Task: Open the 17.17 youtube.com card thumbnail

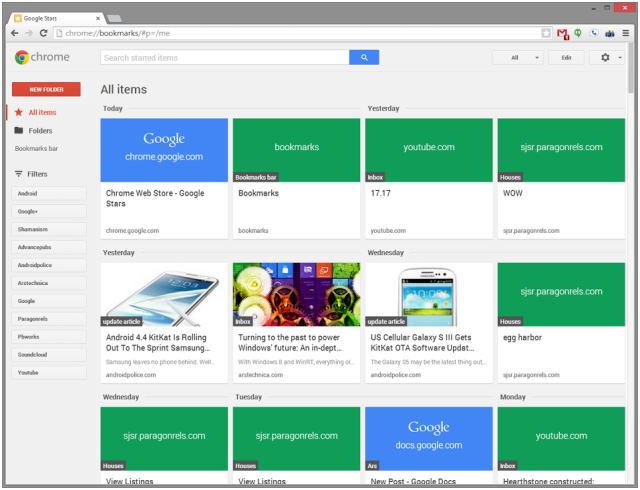Action: click(x=429, y=150)
